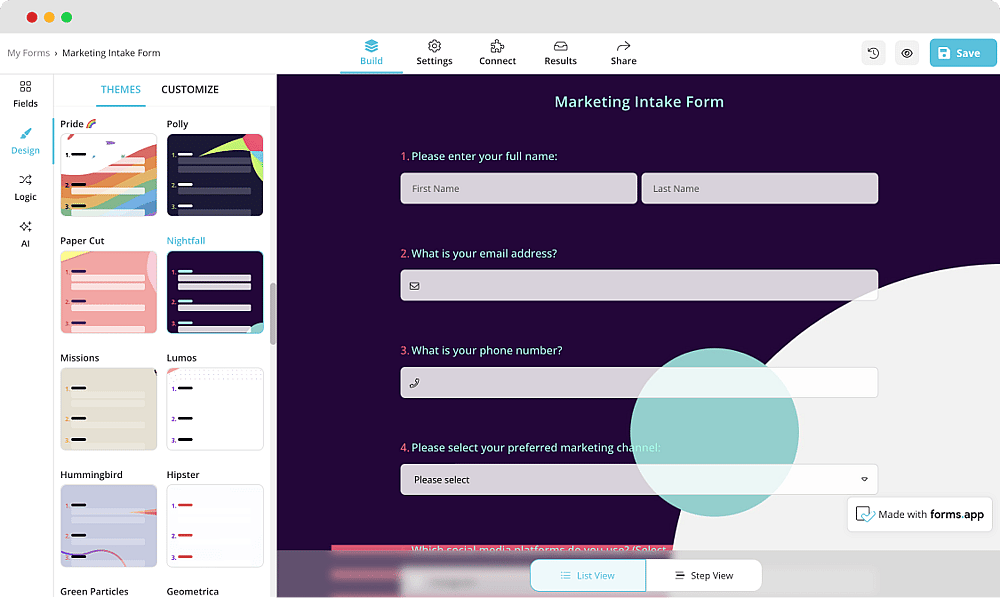
Task: Go back to My Forms breadcrumb
Action: click(28, 53)
